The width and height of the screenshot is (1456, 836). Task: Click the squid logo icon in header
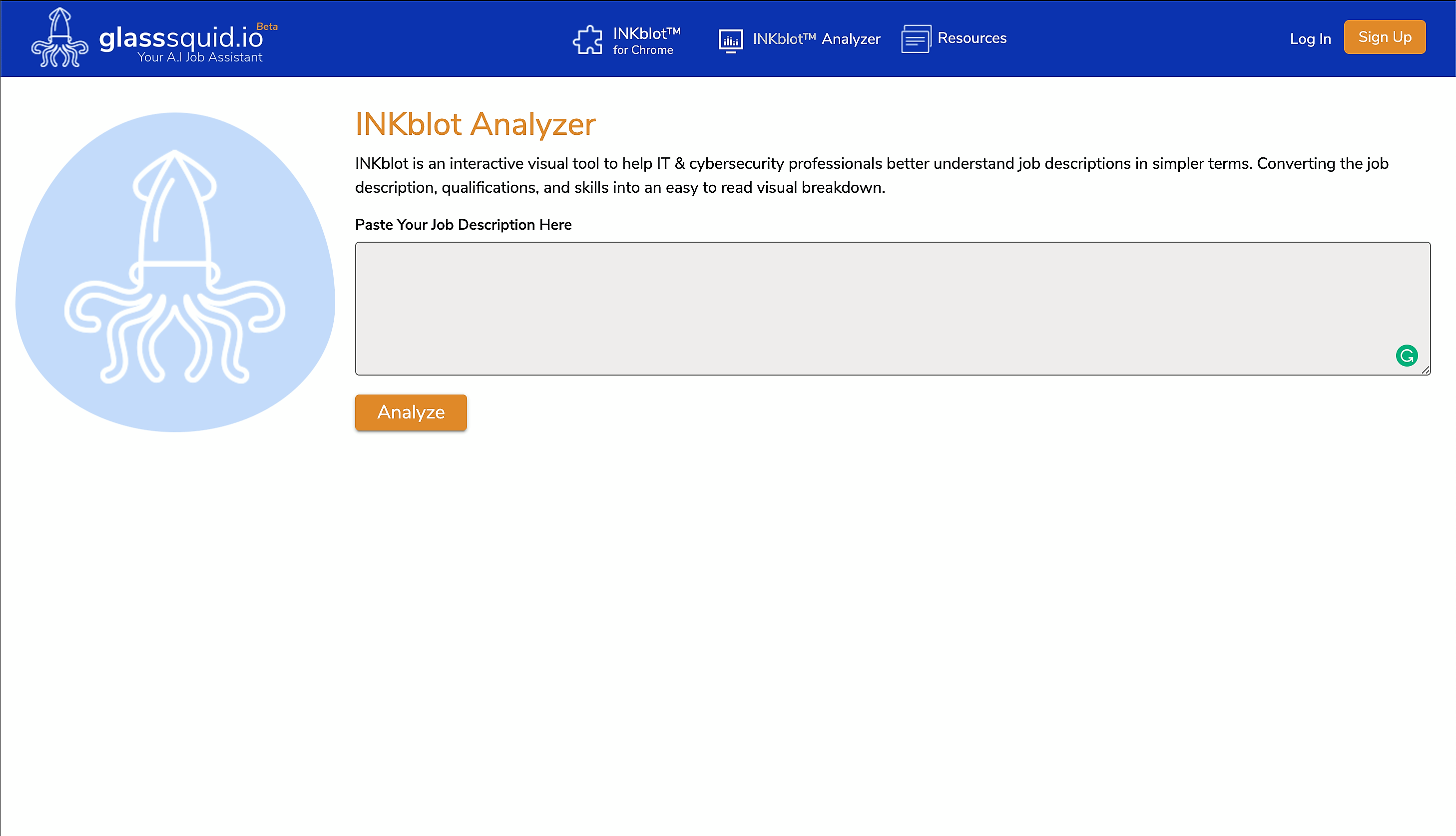(x=60, y=38)
